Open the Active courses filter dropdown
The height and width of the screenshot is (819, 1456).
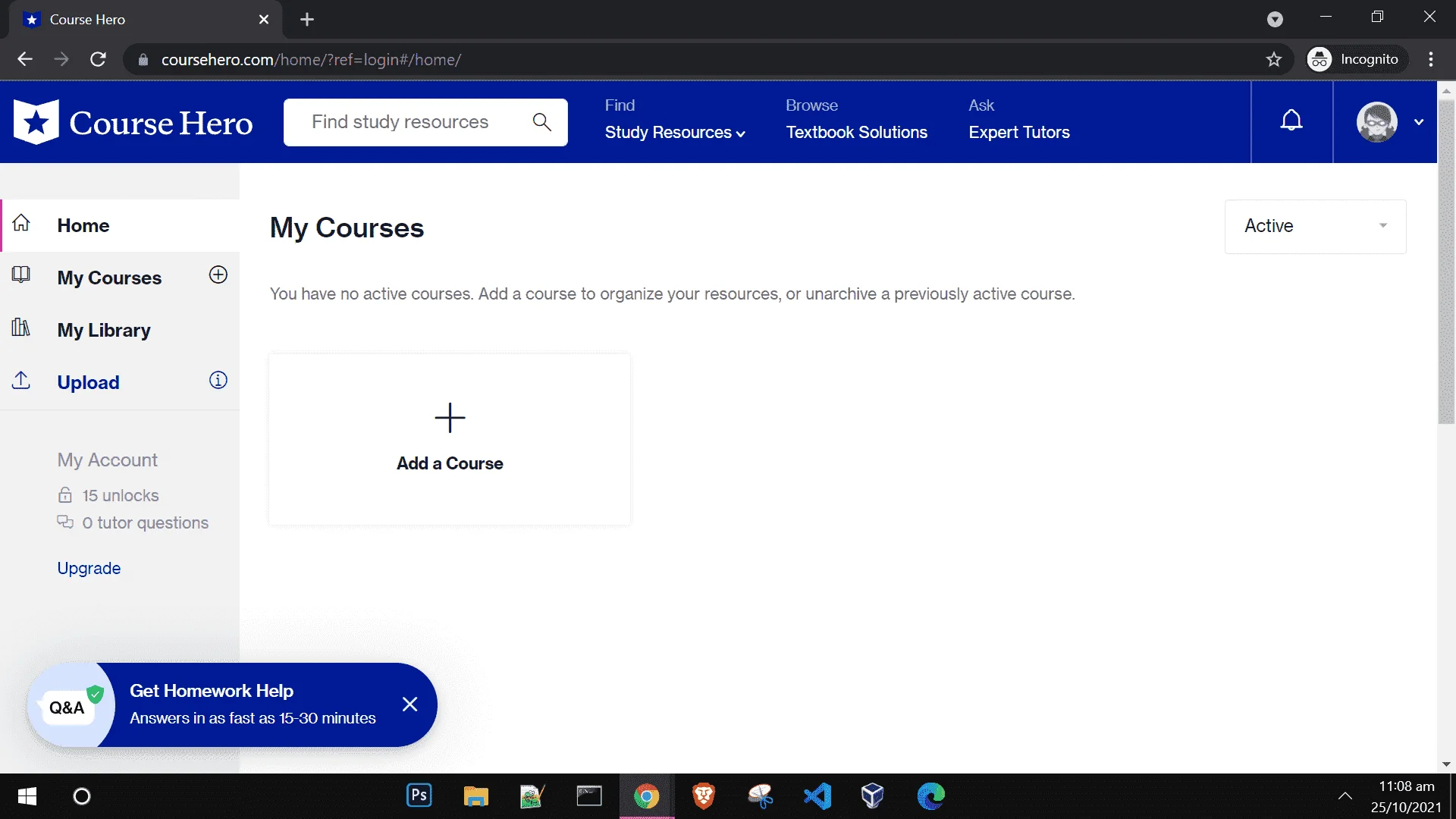(x=1316, y=226)
